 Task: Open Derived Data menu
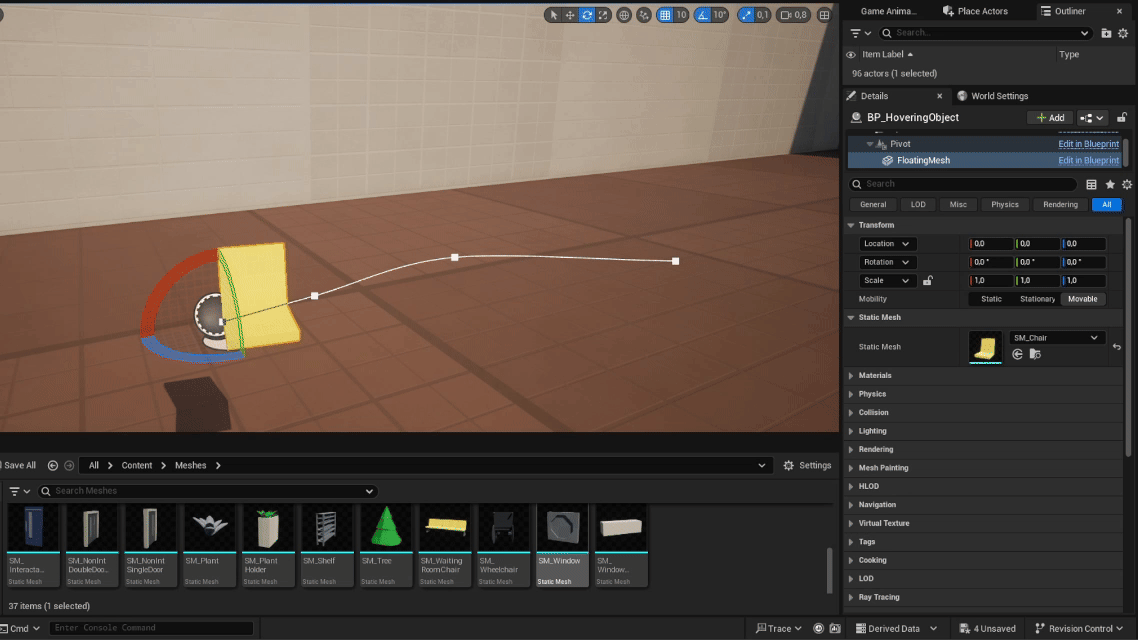pyautogui.click(x=896, y=628)
